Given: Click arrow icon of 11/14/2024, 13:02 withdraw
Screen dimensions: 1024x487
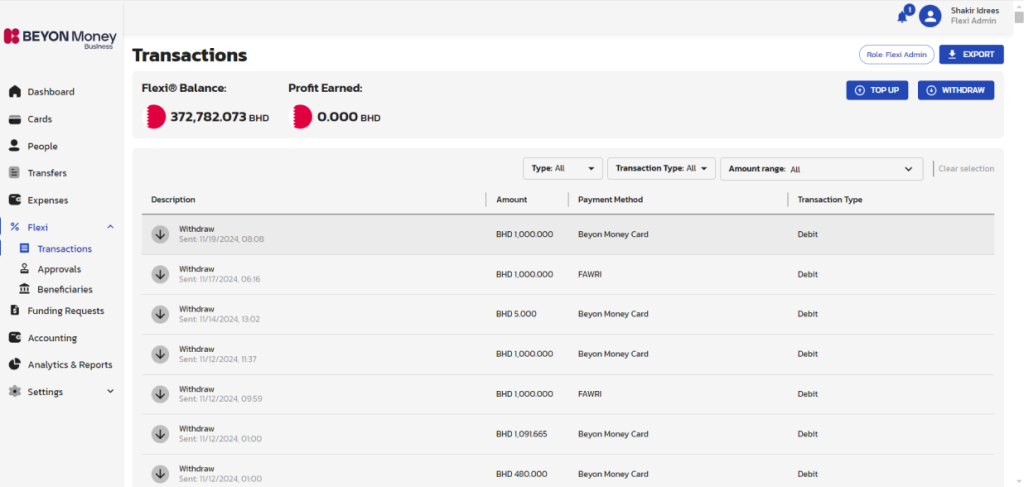Looking at the screenshot, I should coord(160,314).
